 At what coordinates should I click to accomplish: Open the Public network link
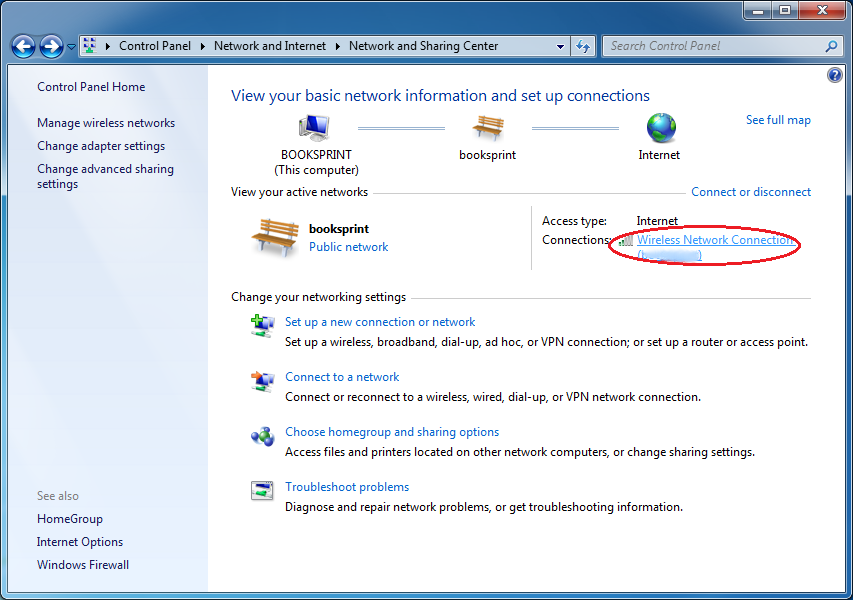click(x=348, y=247)
